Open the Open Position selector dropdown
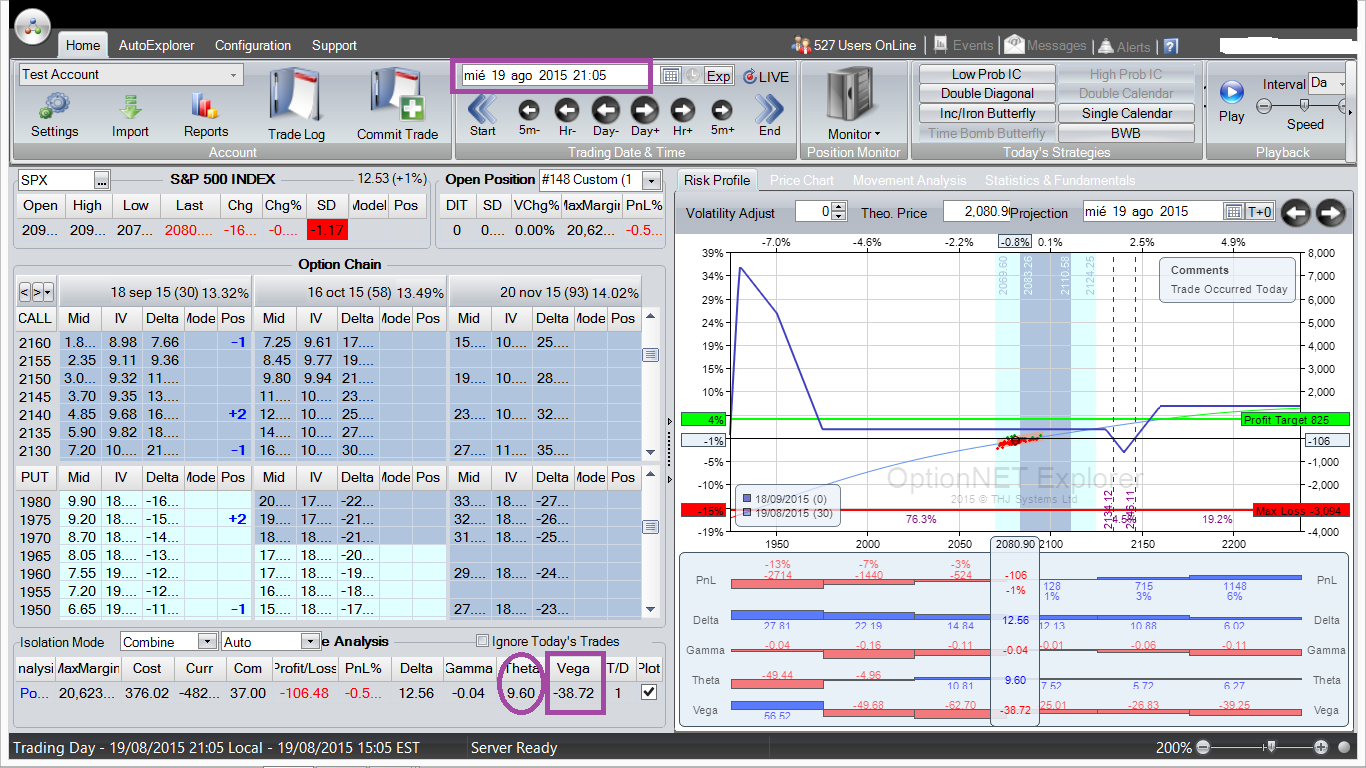This screenshot has width=1366, height=768. [x=652, y=180]
